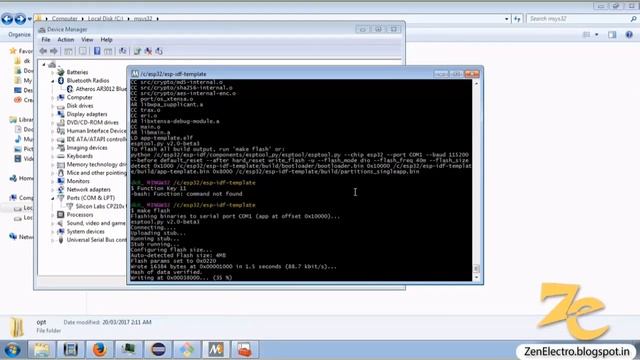Screen dimensions: 640x360
Task: Click the terminal scrollbar up arrow
Action: [x=476, y=83]
